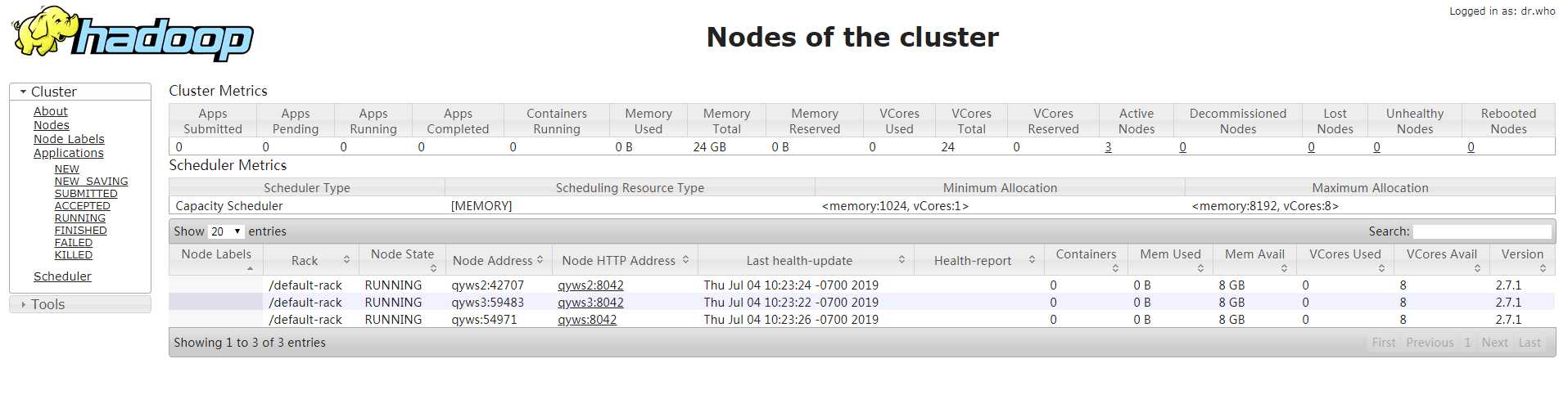
Task: Show RUNNING applications from sidebar
Action: (x=79, y=218)
